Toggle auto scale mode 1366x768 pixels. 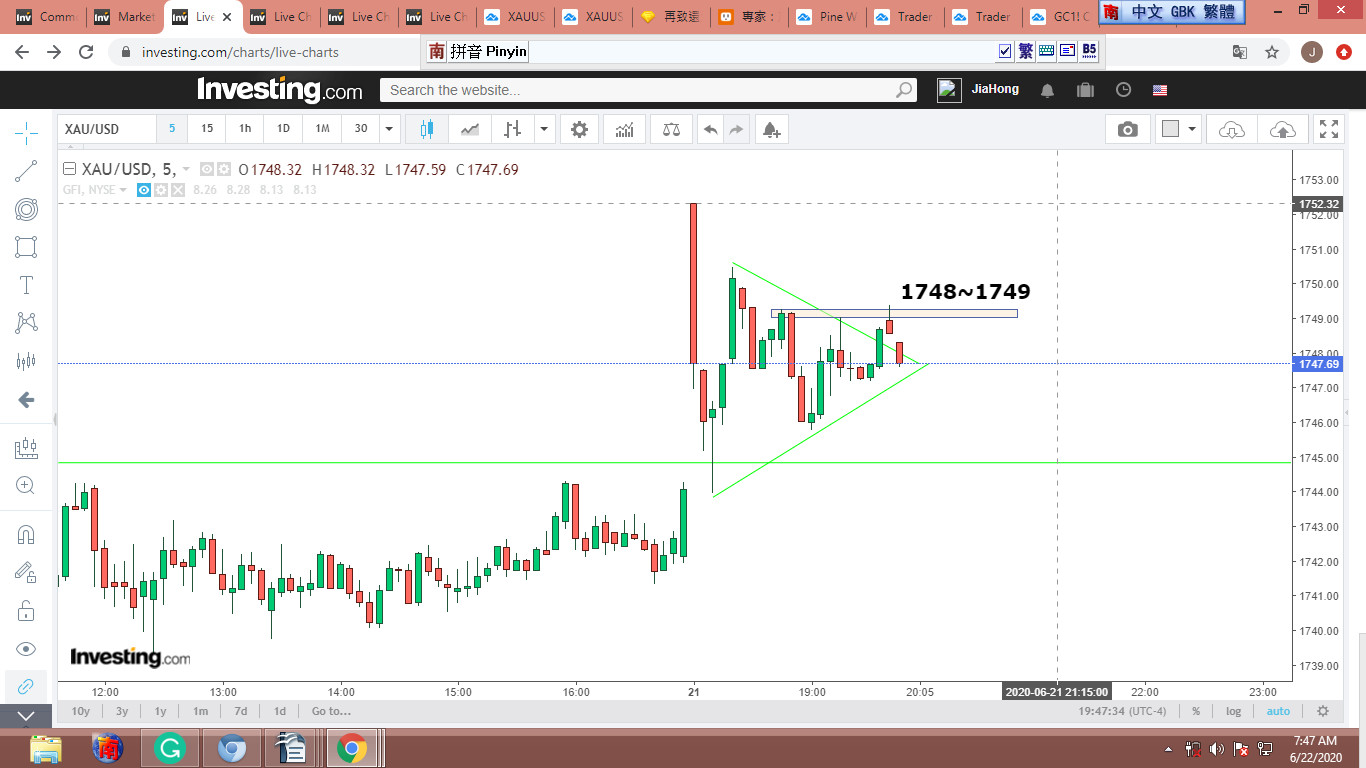(x=1278, y=711)
